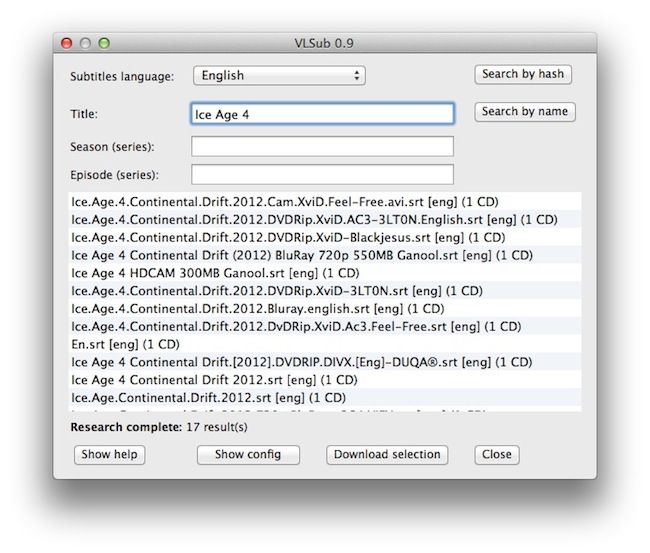650x553 pixels.
Task: Click into the Episode (series) input field
Action: point(322,175)
